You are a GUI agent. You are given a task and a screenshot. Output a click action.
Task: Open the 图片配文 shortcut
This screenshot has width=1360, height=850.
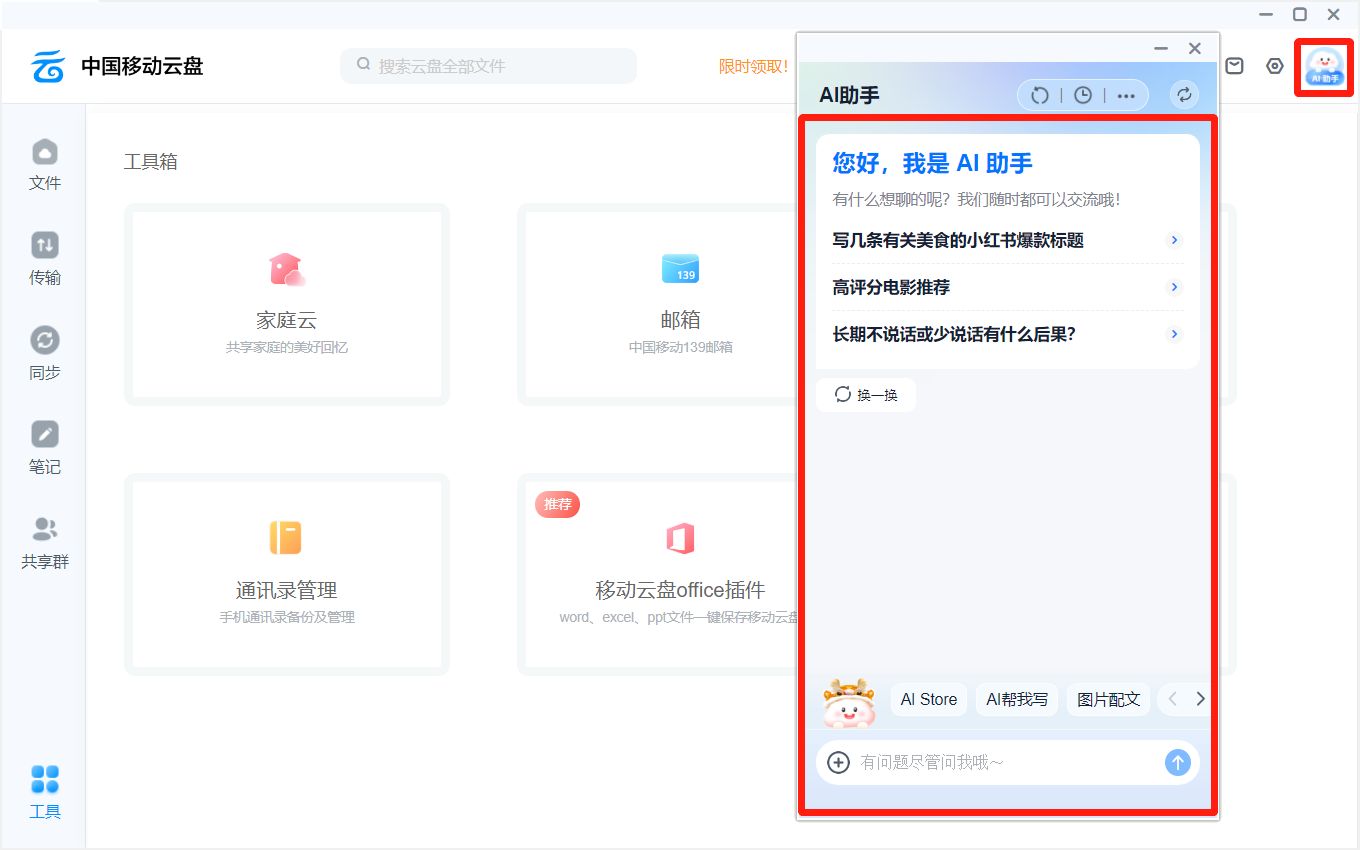pos(1109,700)
